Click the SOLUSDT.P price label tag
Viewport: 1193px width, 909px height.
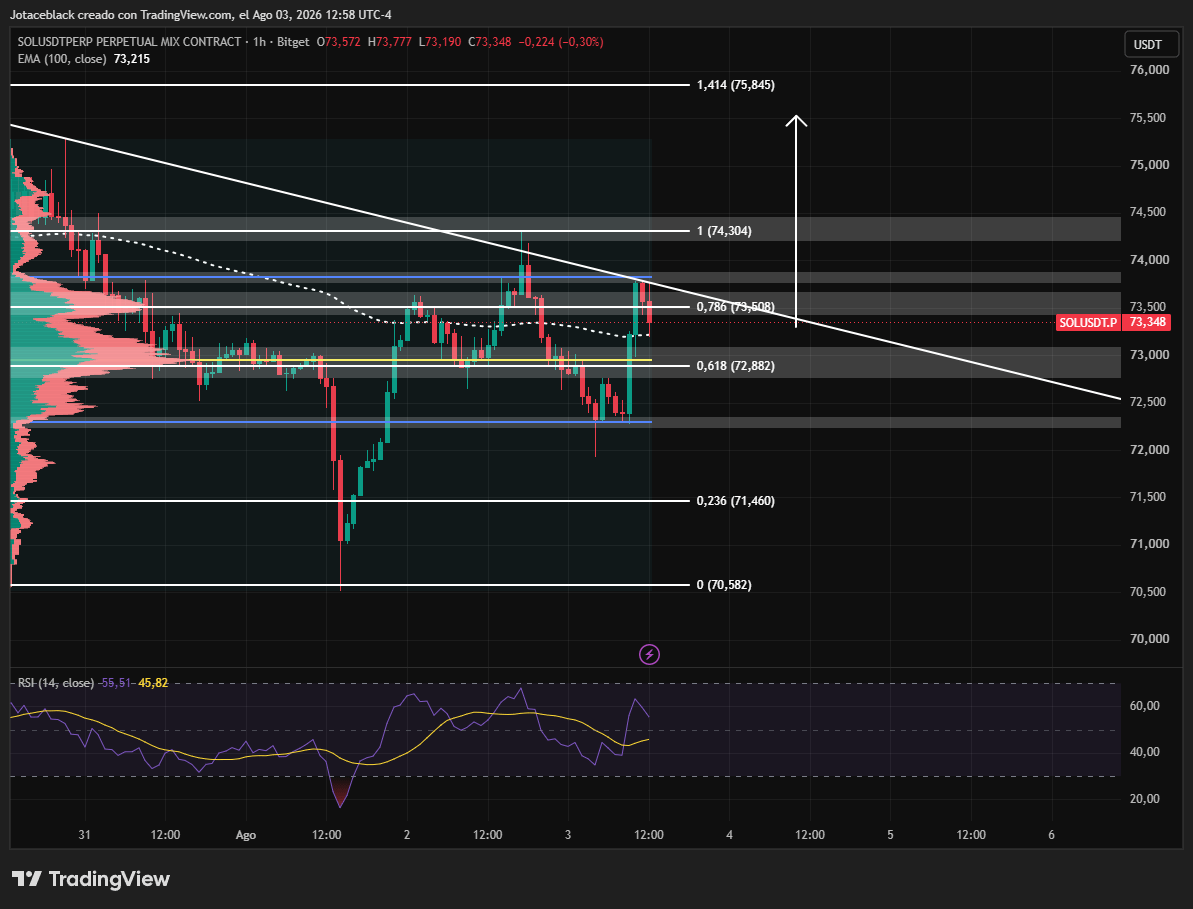coord(1088,323)
